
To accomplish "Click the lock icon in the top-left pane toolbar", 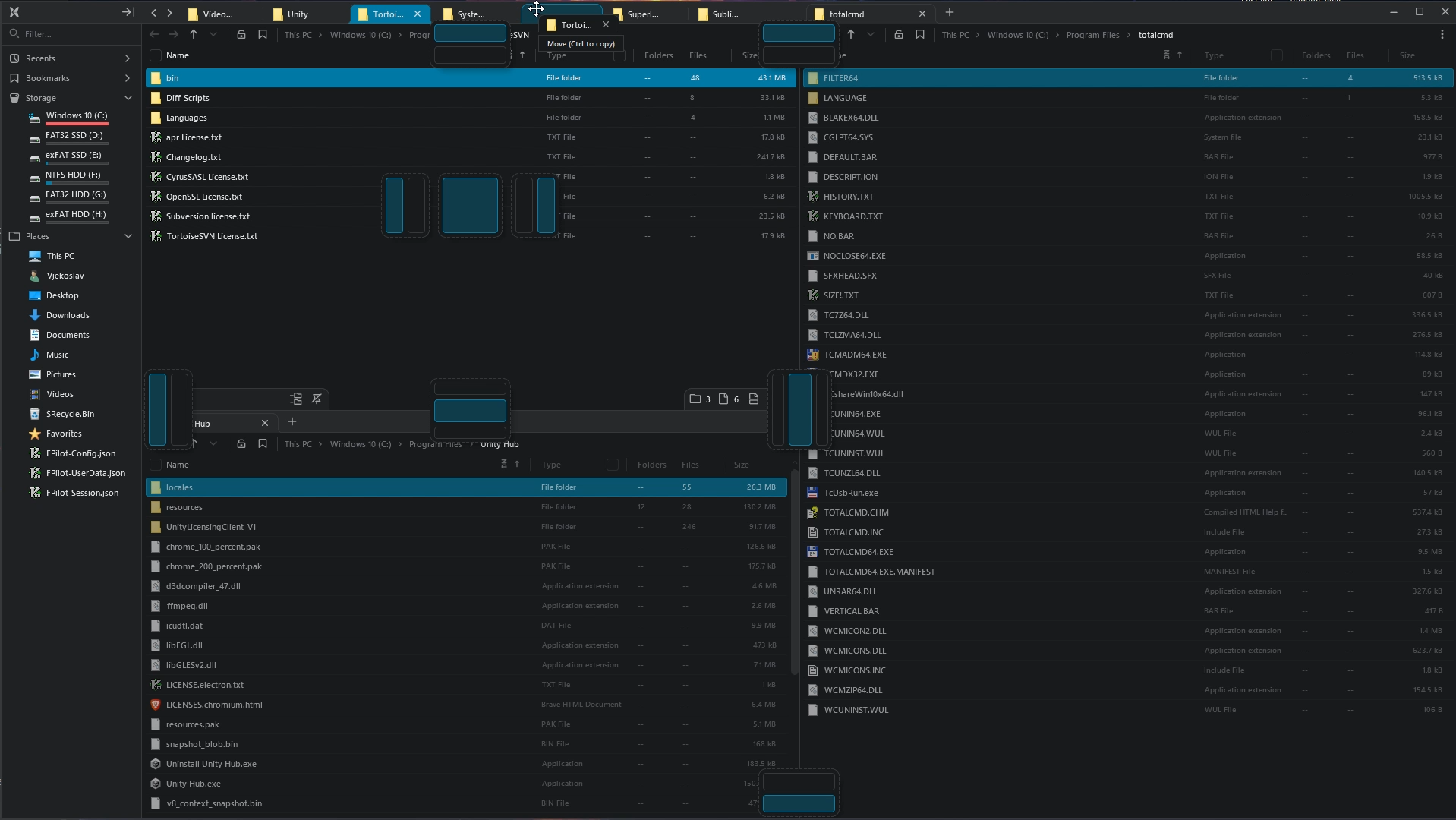I will coord(241,35).
